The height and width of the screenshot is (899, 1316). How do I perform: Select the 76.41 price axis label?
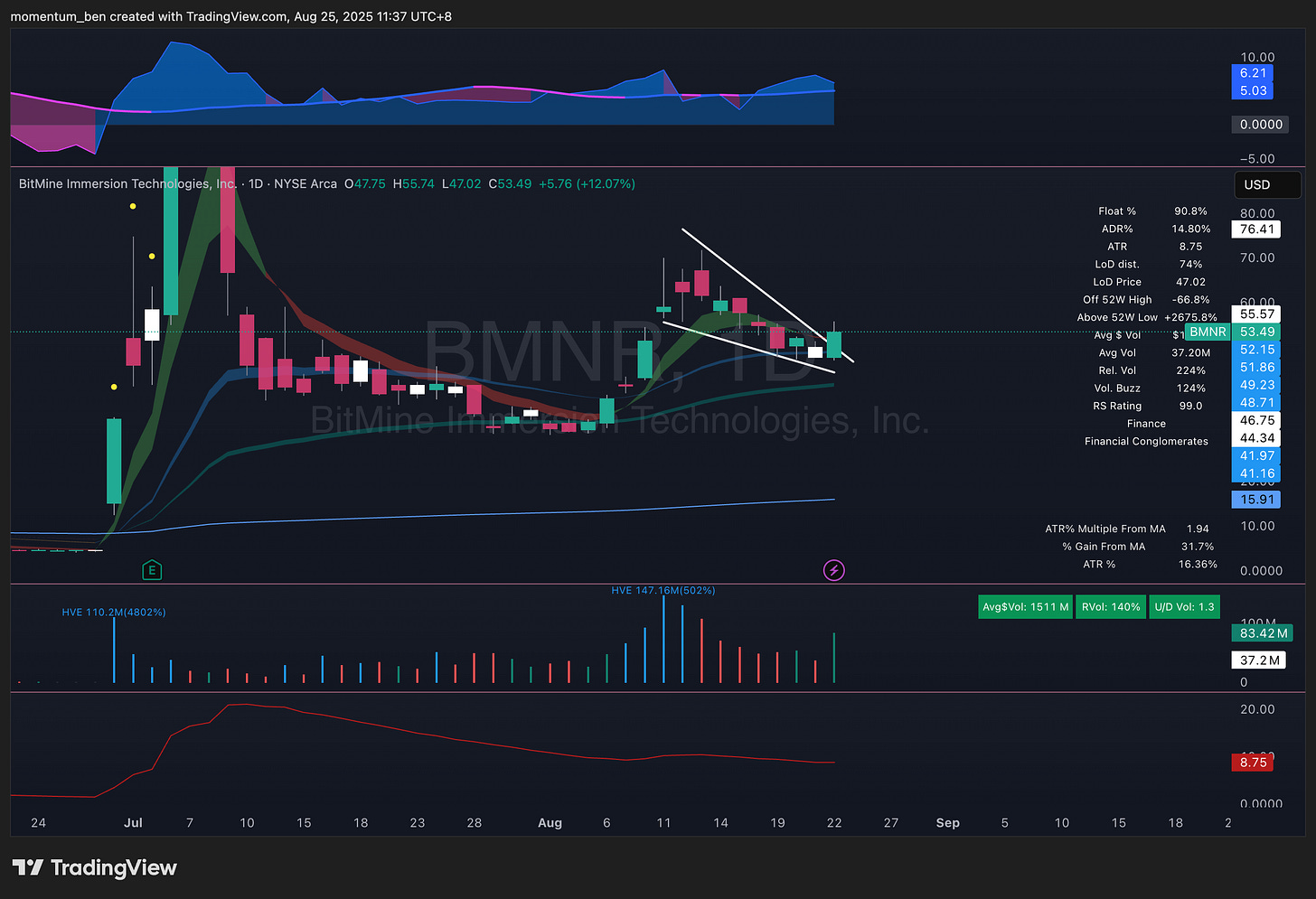[1256, 229]
